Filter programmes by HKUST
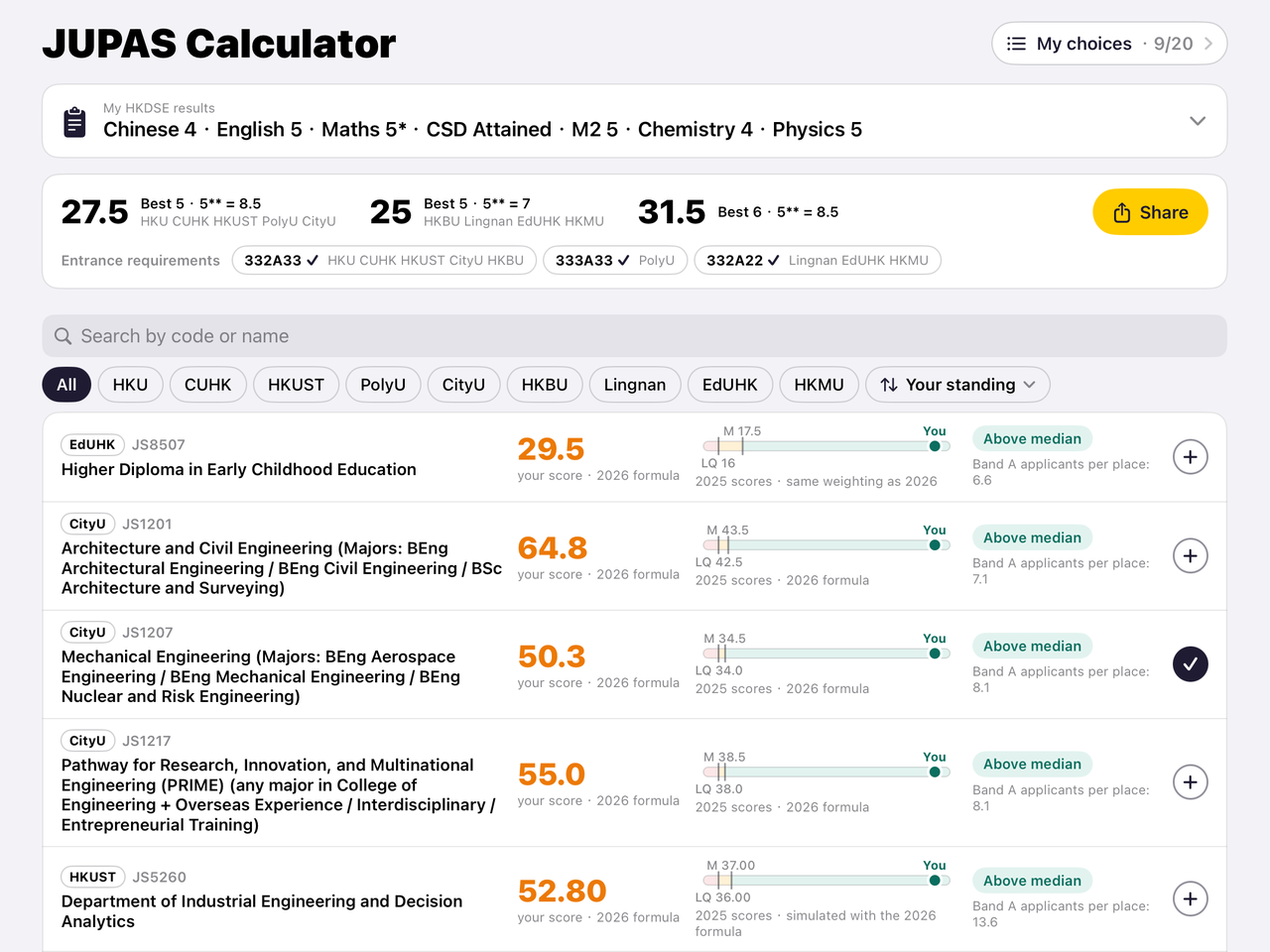Image resolution: width=1270 pixels, height=952 pixels. 296,385
